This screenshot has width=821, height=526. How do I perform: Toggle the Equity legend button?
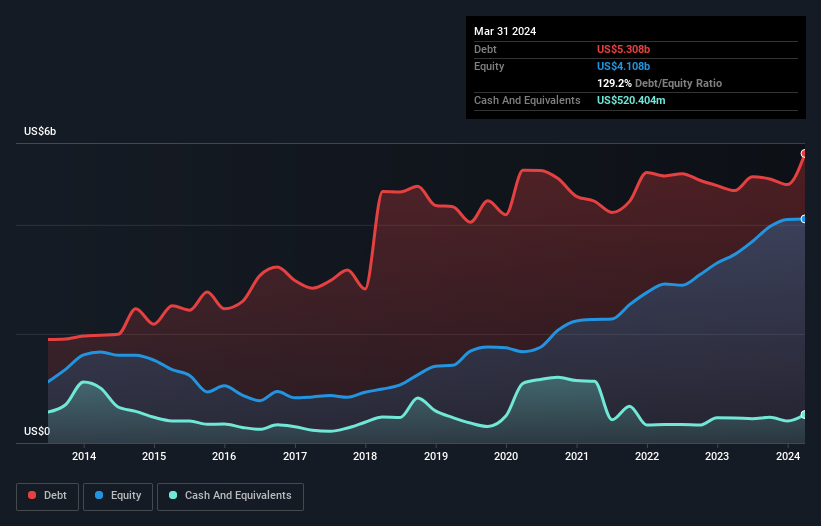118,496
